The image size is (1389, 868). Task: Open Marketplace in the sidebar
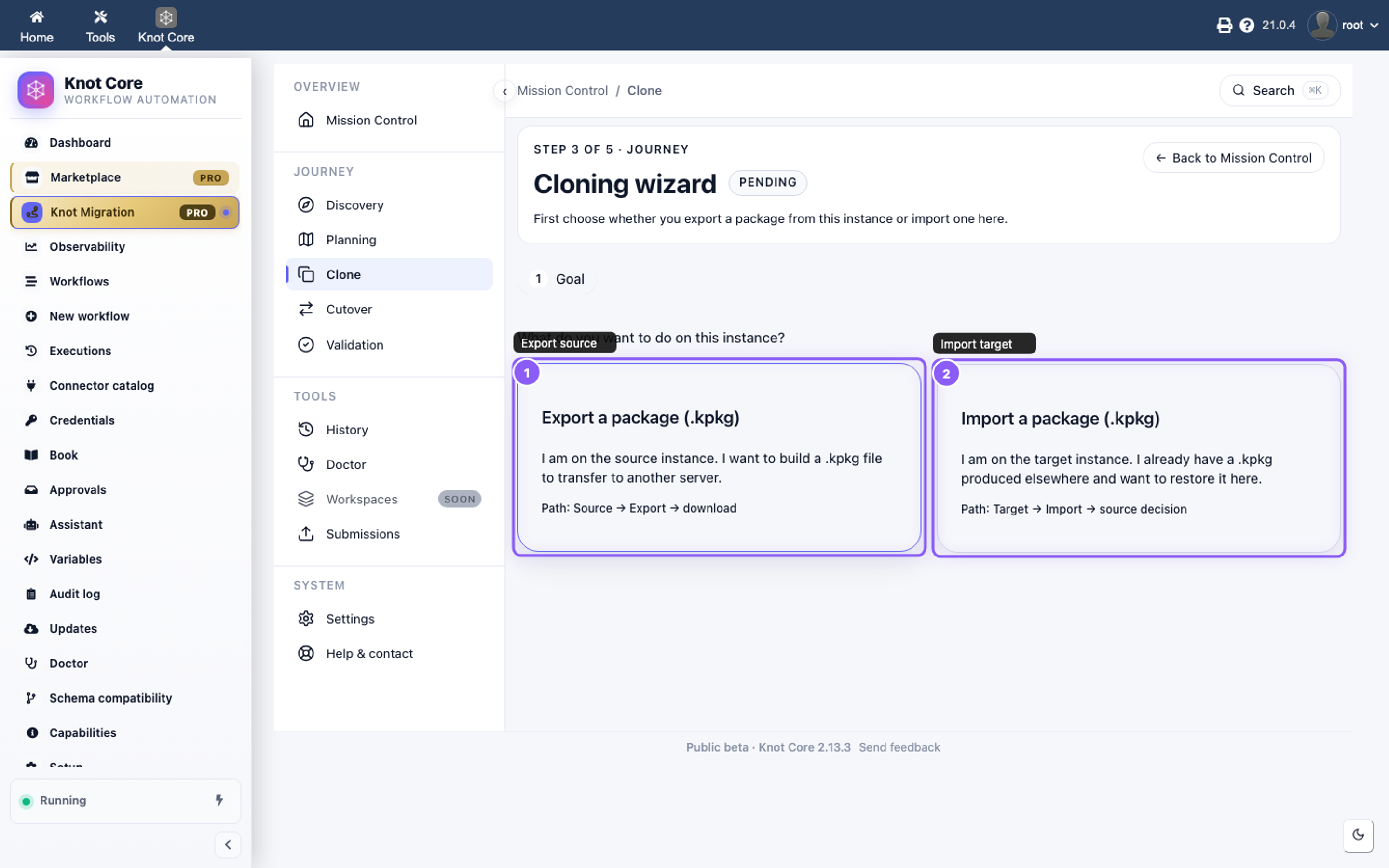pyautogui.click(x=125, y=177)
